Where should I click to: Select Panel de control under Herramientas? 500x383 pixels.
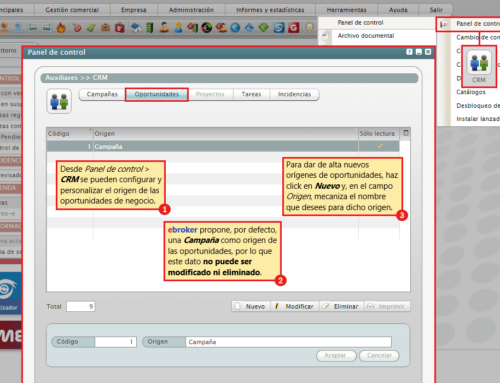coord(360,23)
